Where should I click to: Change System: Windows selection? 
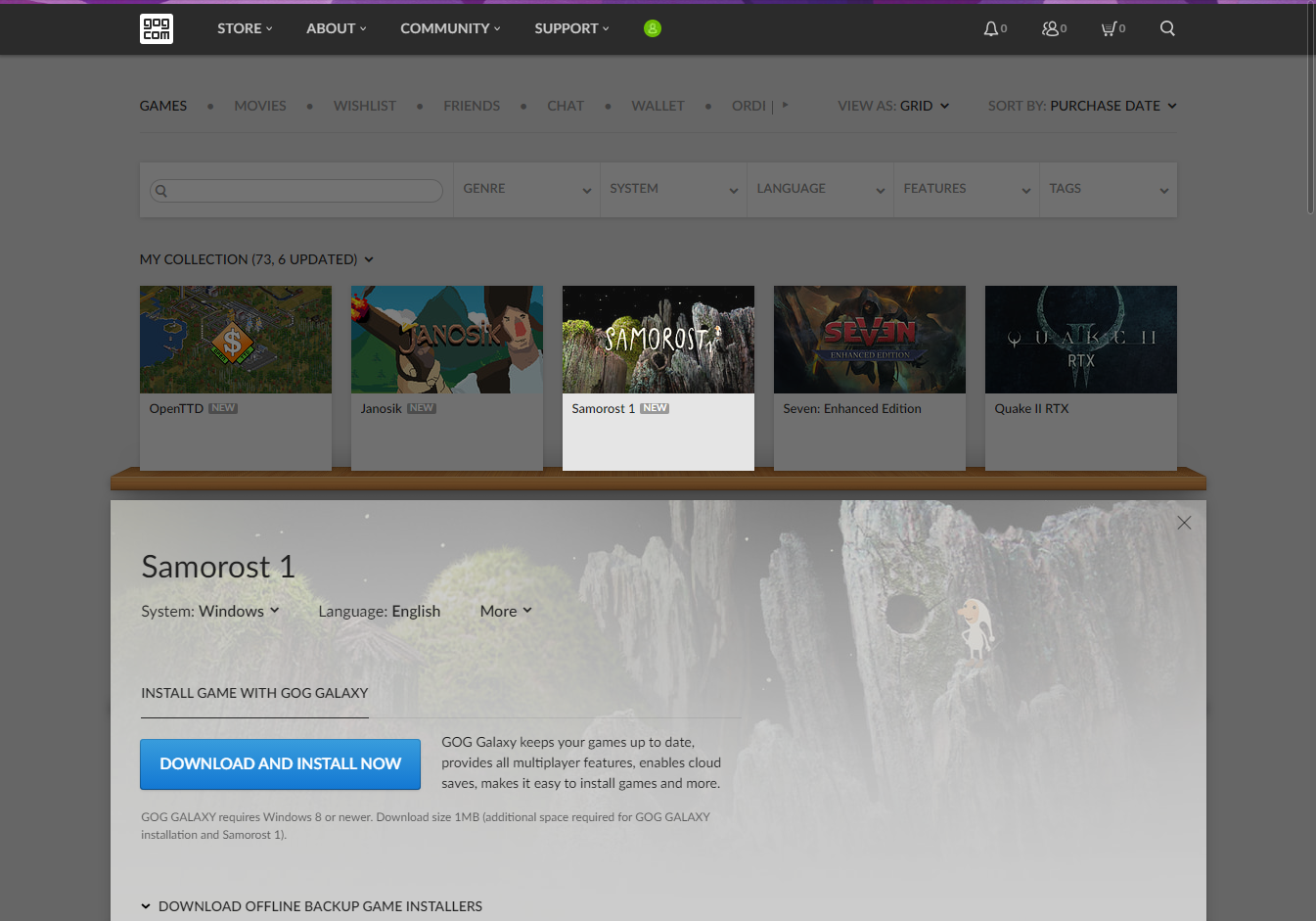point(210,611)
